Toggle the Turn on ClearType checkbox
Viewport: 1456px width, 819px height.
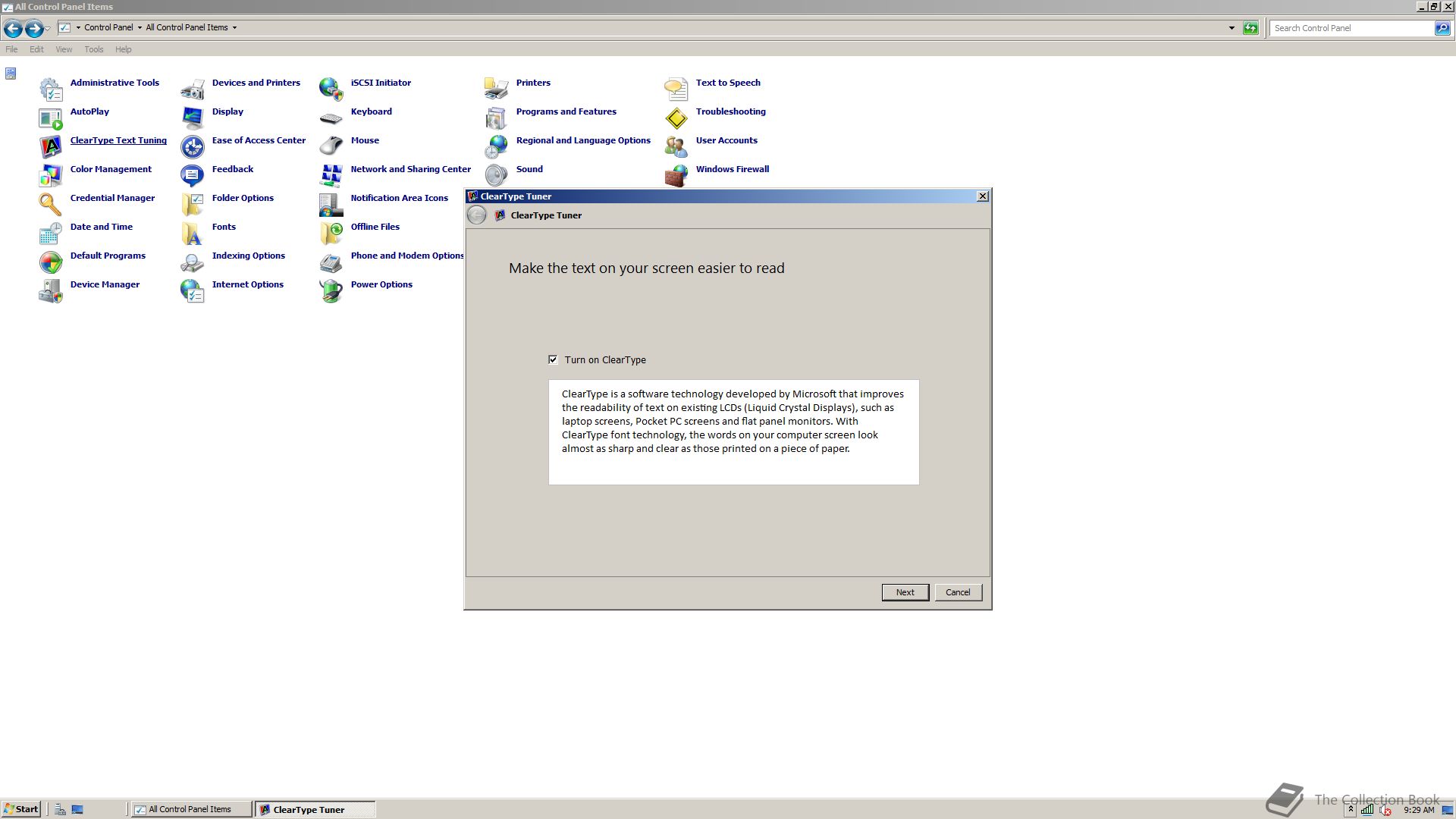(553, 359)
